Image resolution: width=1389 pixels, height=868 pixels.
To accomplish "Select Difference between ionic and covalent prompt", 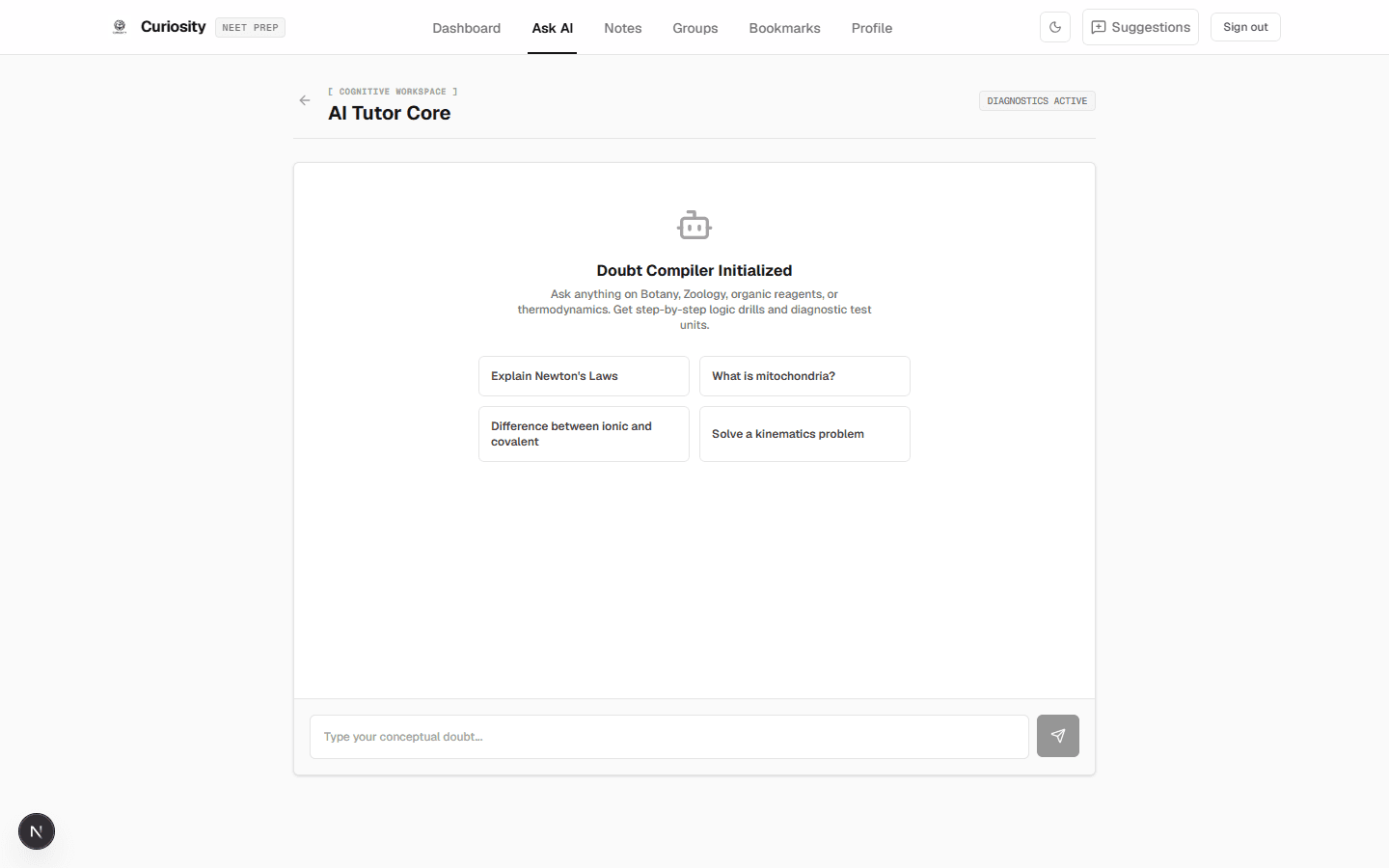I will [x=584, y=434].
